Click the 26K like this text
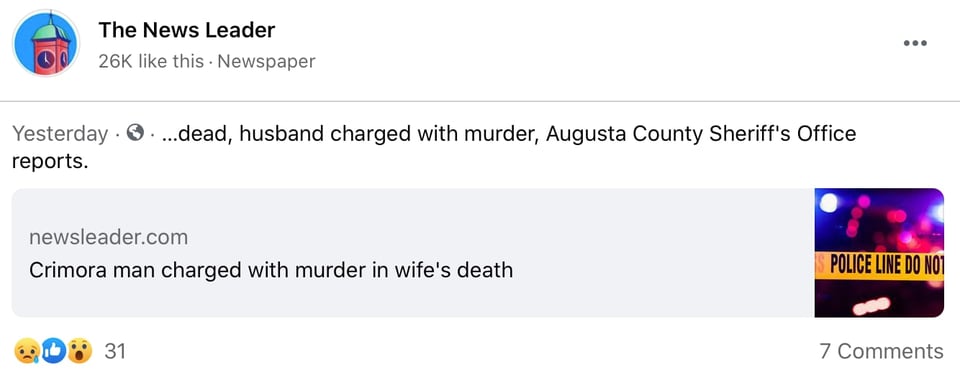 (x=151, y=61)
